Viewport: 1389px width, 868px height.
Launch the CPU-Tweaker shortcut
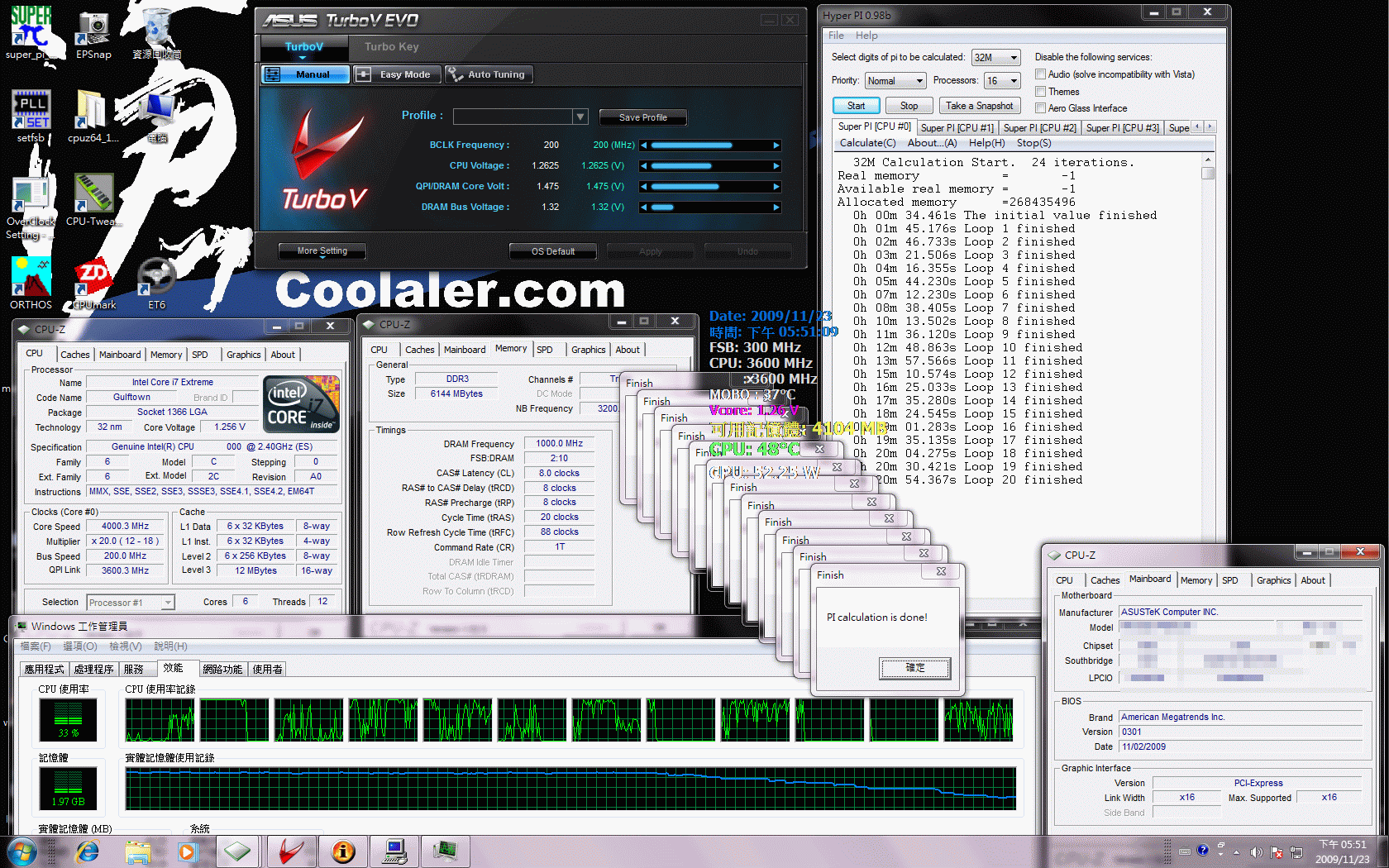(93, 200)
